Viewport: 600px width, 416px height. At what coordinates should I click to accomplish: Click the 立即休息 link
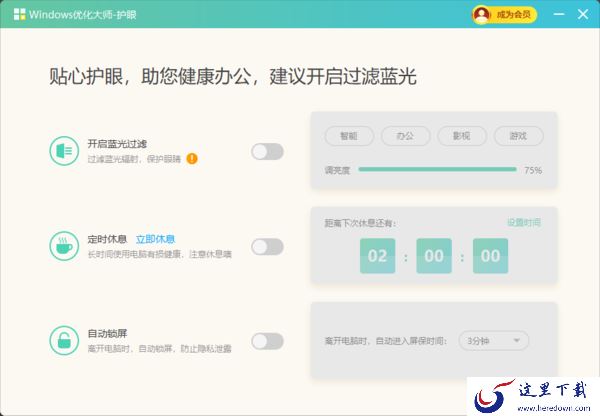point(155,240)
